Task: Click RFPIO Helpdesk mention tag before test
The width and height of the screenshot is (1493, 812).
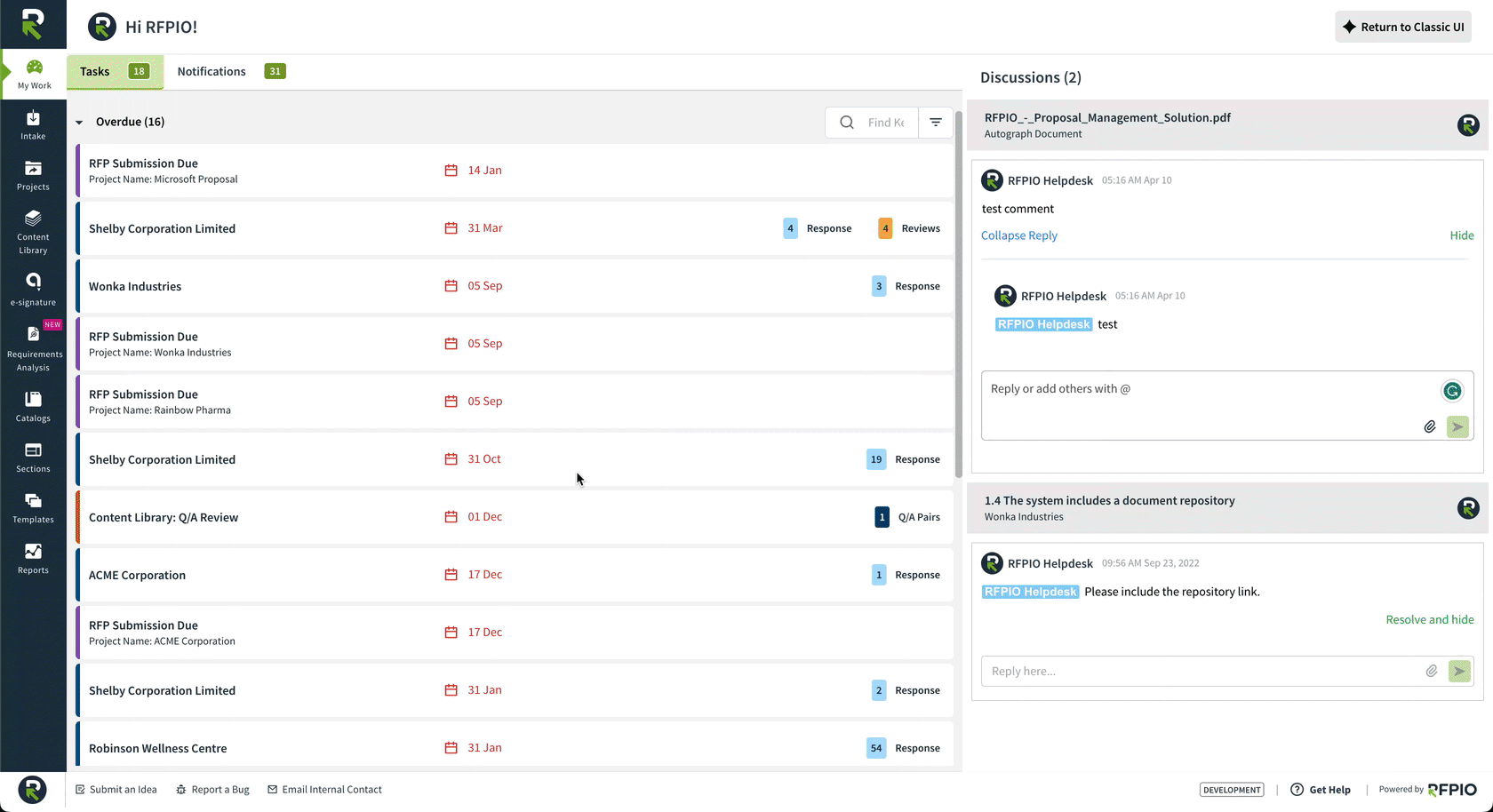Action: [x=1043, y=324]
